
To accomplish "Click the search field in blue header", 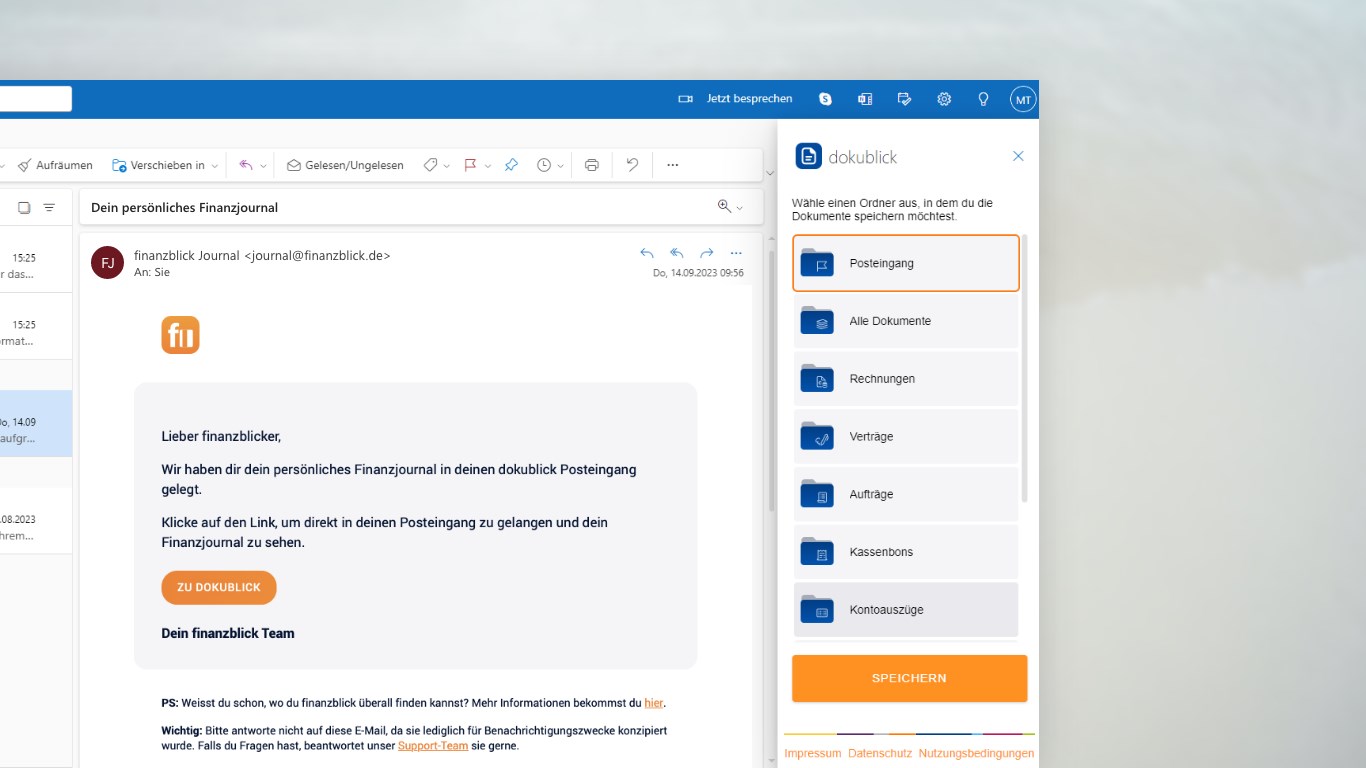I will (x=36, y=99).
